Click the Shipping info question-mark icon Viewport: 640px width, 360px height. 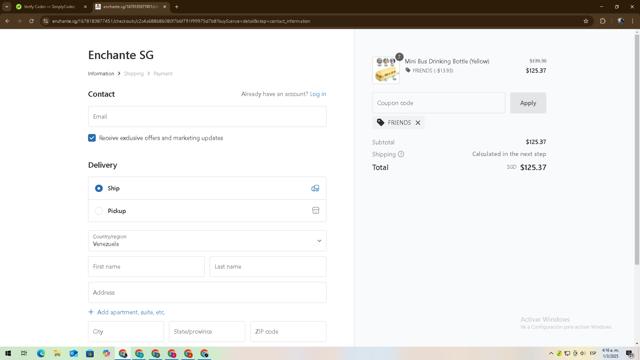[x=401, y=154]
